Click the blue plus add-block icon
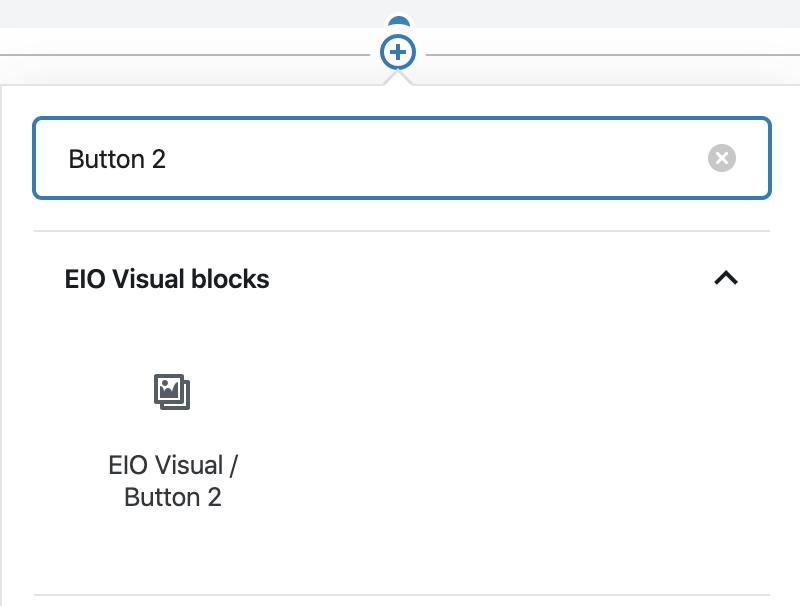 click(x=397, y=52)
